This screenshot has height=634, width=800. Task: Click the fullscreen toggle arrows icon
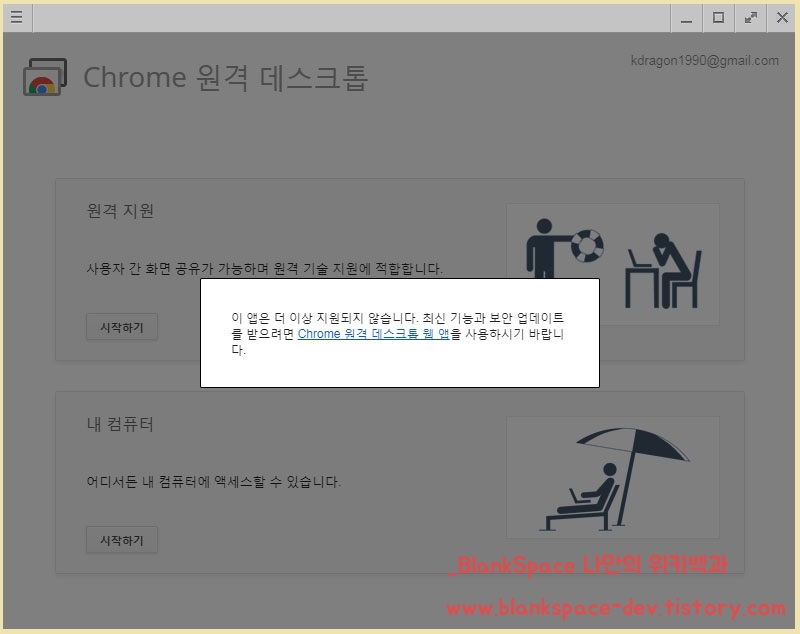(751, 18)
